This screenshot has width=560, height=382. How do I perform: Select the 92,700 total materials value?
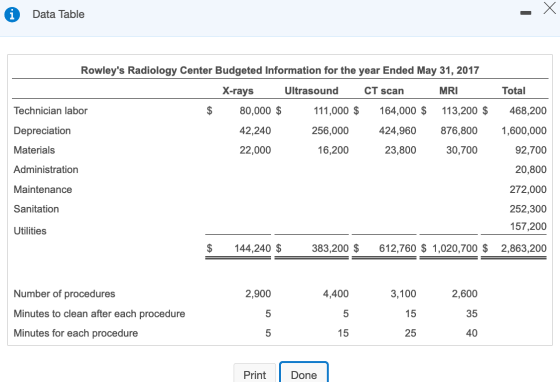pyautogui.click(x=531, y=150)
